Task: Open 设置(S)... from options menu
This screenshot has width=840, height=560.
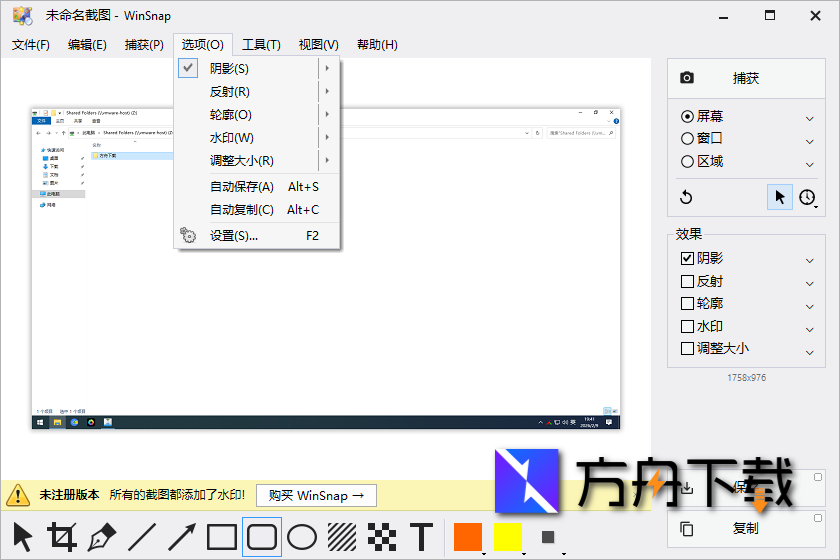Action: pos(257,235)
